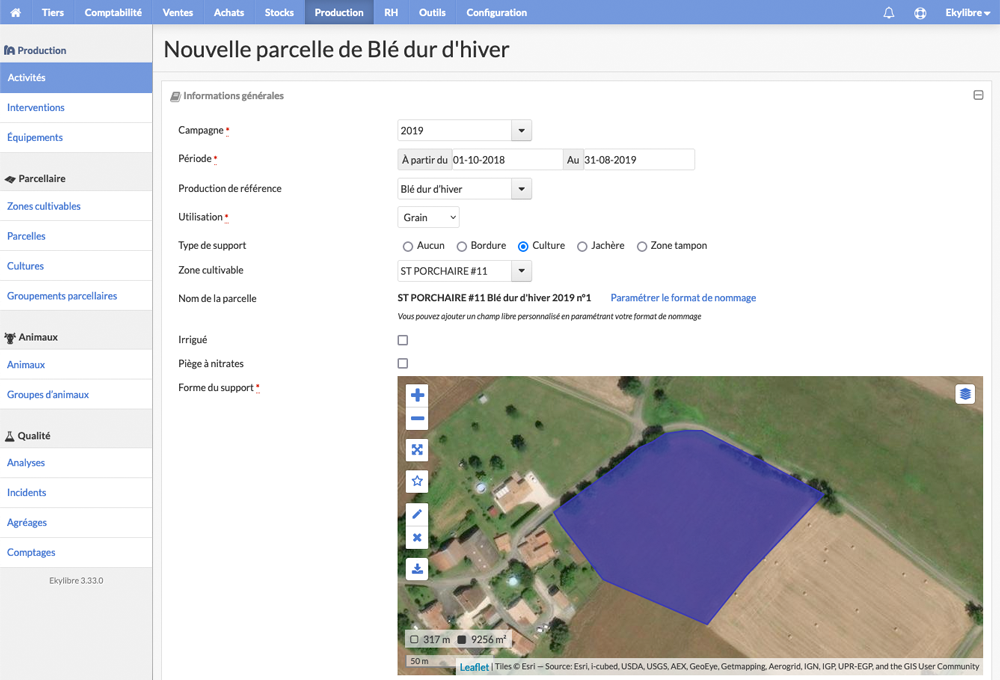Open Analyses in sidebar
The image size is (1000, 680).
point(76,463)
